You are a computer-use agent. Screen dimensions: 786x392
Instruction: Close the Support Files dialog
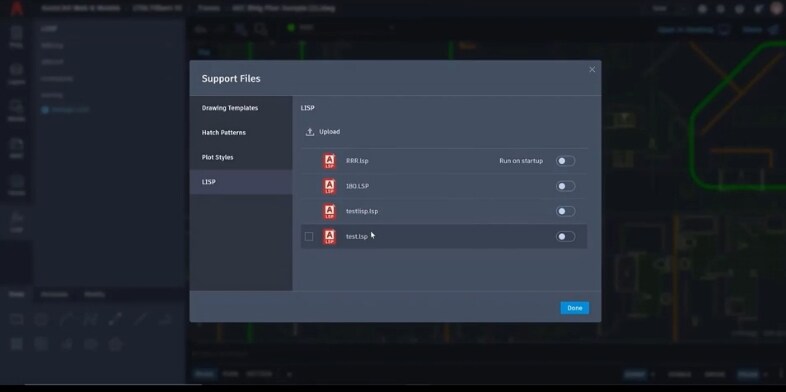592,70
